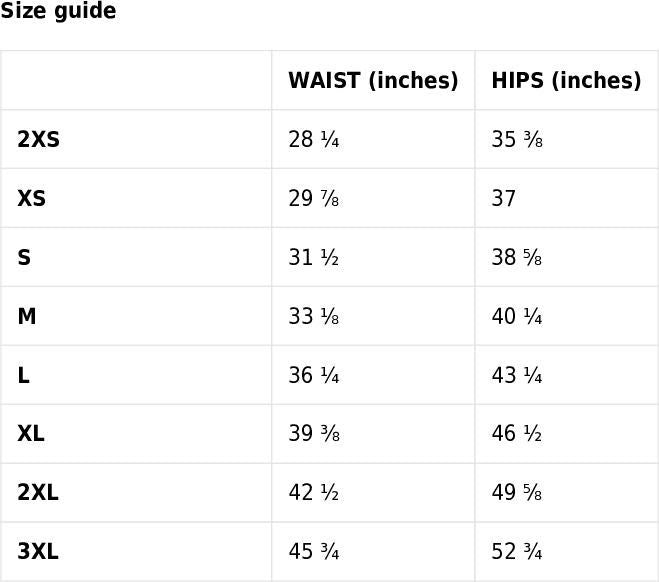Select the M size row label
The image size is (659, 582).
pyautogui.click(x=27, y=317)
